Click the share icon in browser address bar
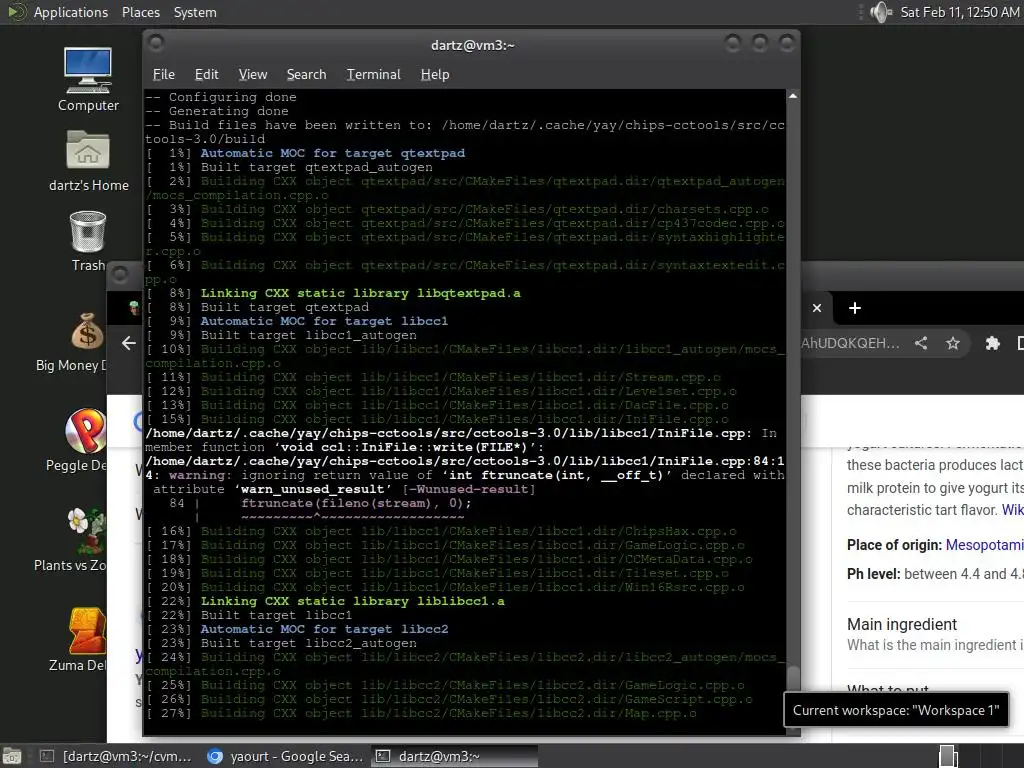The height and width of the screenshot is (768, 1024). [x=921, y=343]
